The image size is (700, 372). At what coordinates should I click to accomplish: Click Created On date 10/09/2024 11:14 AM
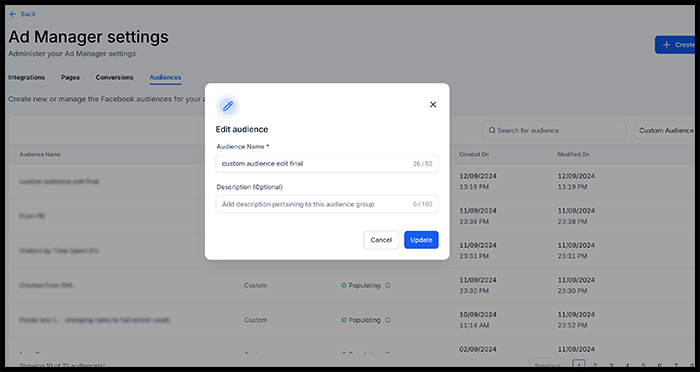pyautogui.click(x=478, y=320)
